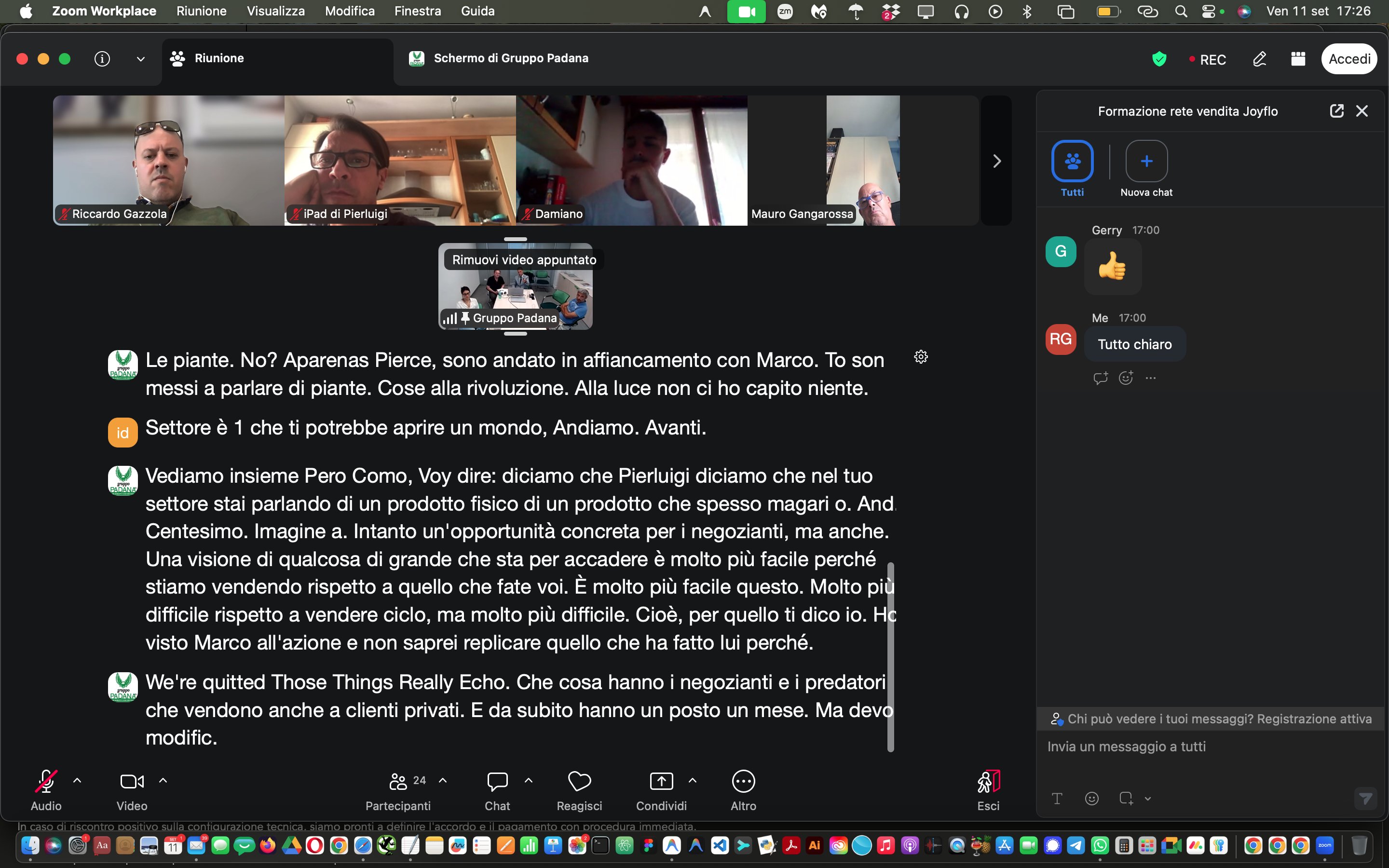Open the Reagisci reactions
The width and height of the screenshot is (1389, 868).
point(579,790)
